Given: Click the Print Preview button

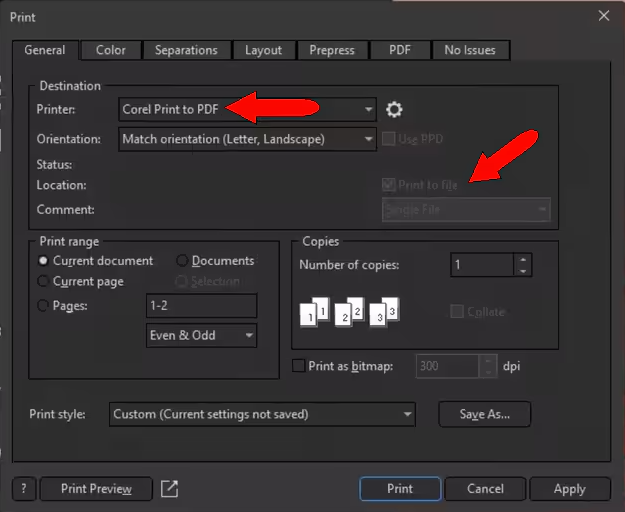Looking at the screenshot, I should [x=96, y=488].
